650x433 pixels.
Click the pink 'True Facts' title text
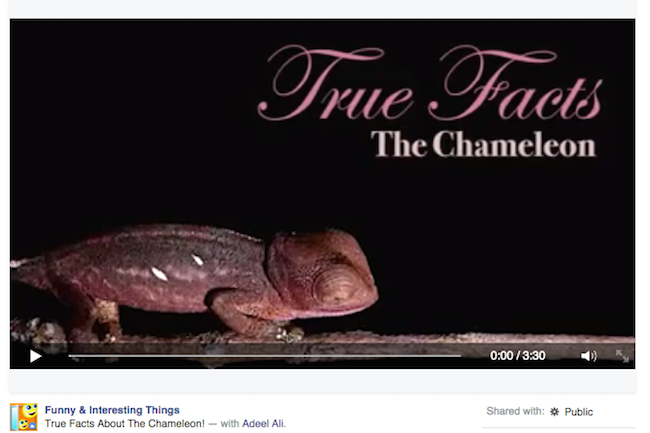pos(430,83)
